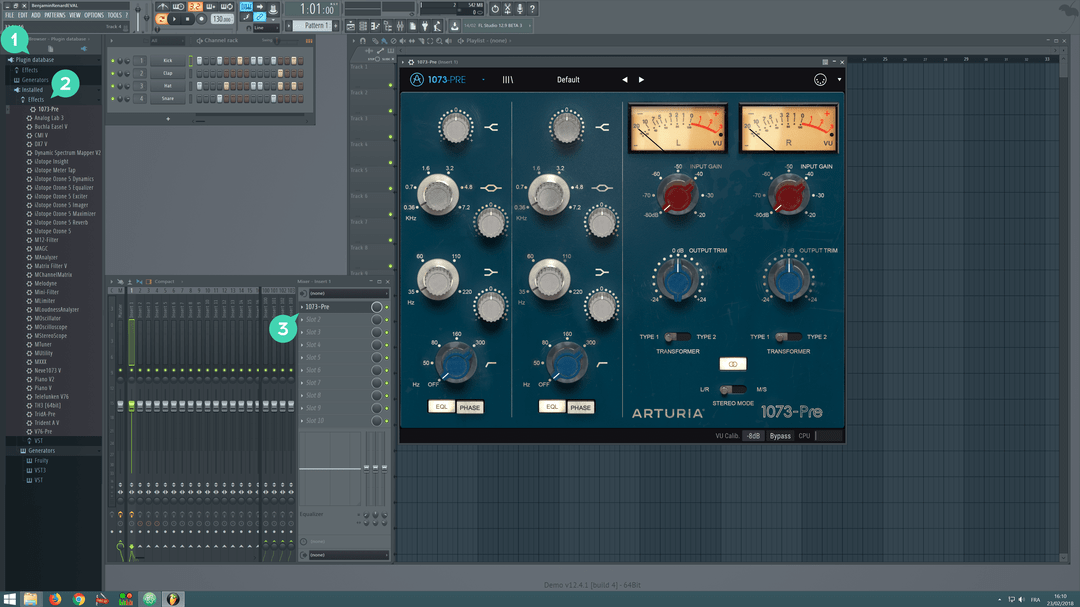Toggle left TRANSFORMER type switch
The image size is (1080, 607).
click(x=677, y=337)
